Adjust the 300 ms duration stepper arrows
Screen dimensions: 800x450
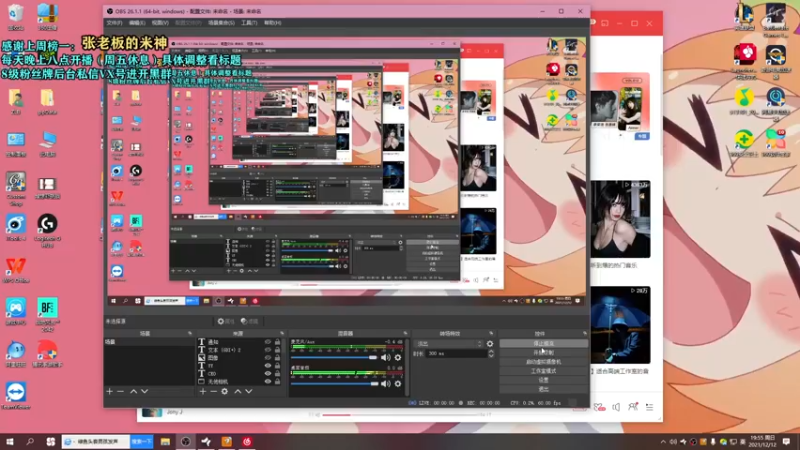click(x=490, y=354)
